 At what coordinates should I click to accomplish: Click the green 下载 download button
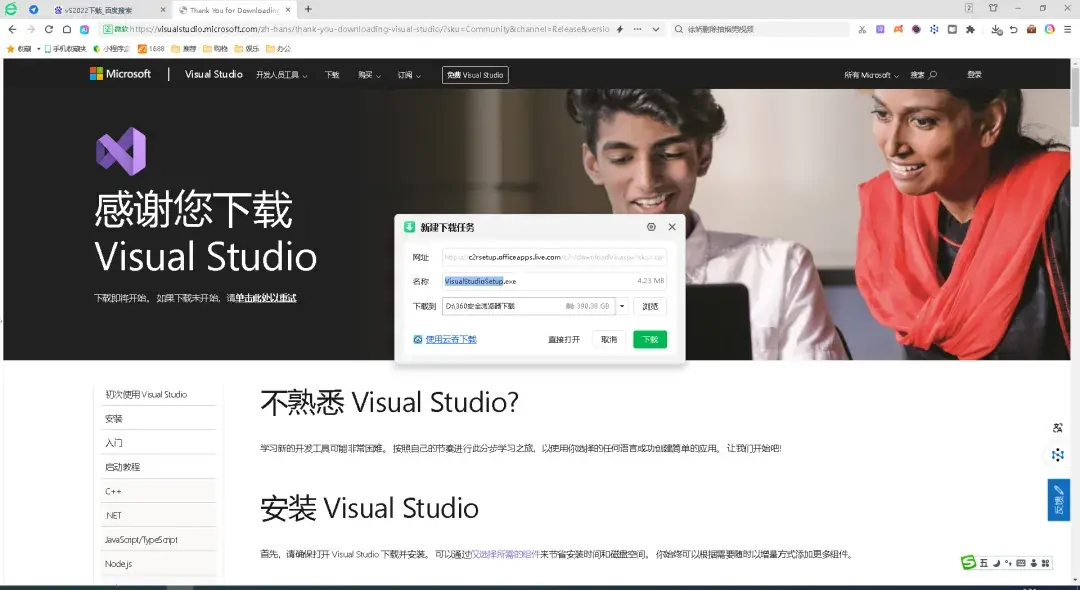tap(652, 339)
